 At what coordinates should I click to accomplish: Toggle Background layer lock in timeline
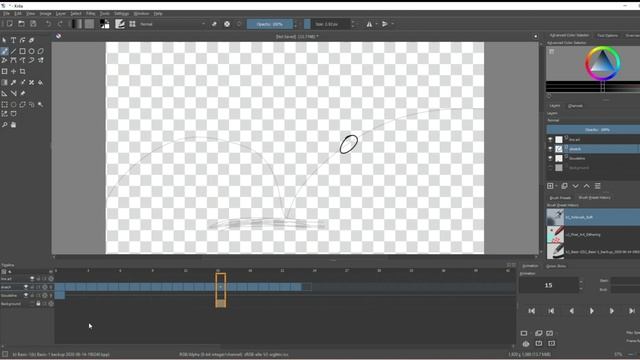pyautogui.click(x=38, y=304)
